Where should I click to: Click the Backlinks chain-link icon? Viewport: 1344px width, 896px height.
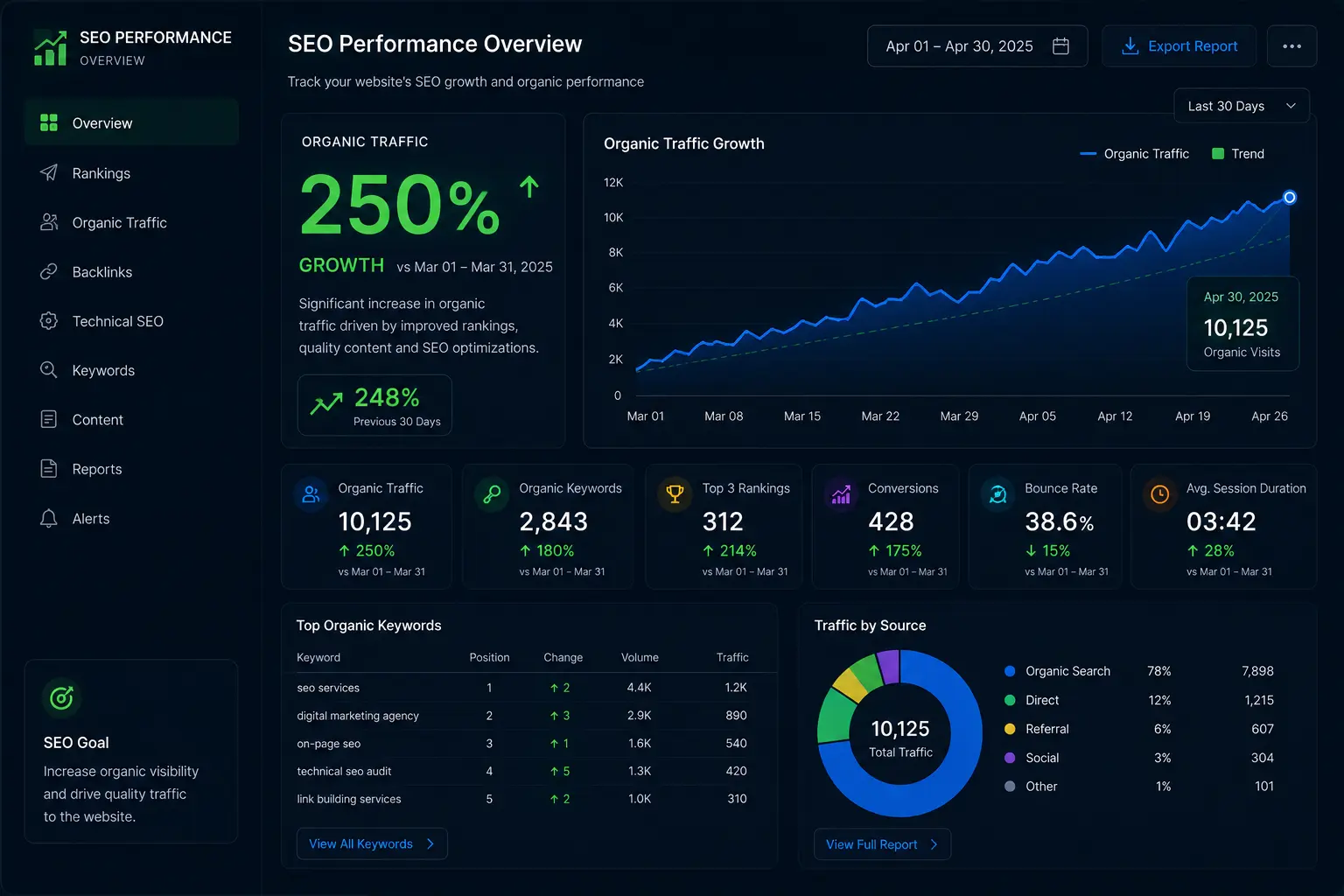[49, 271]
